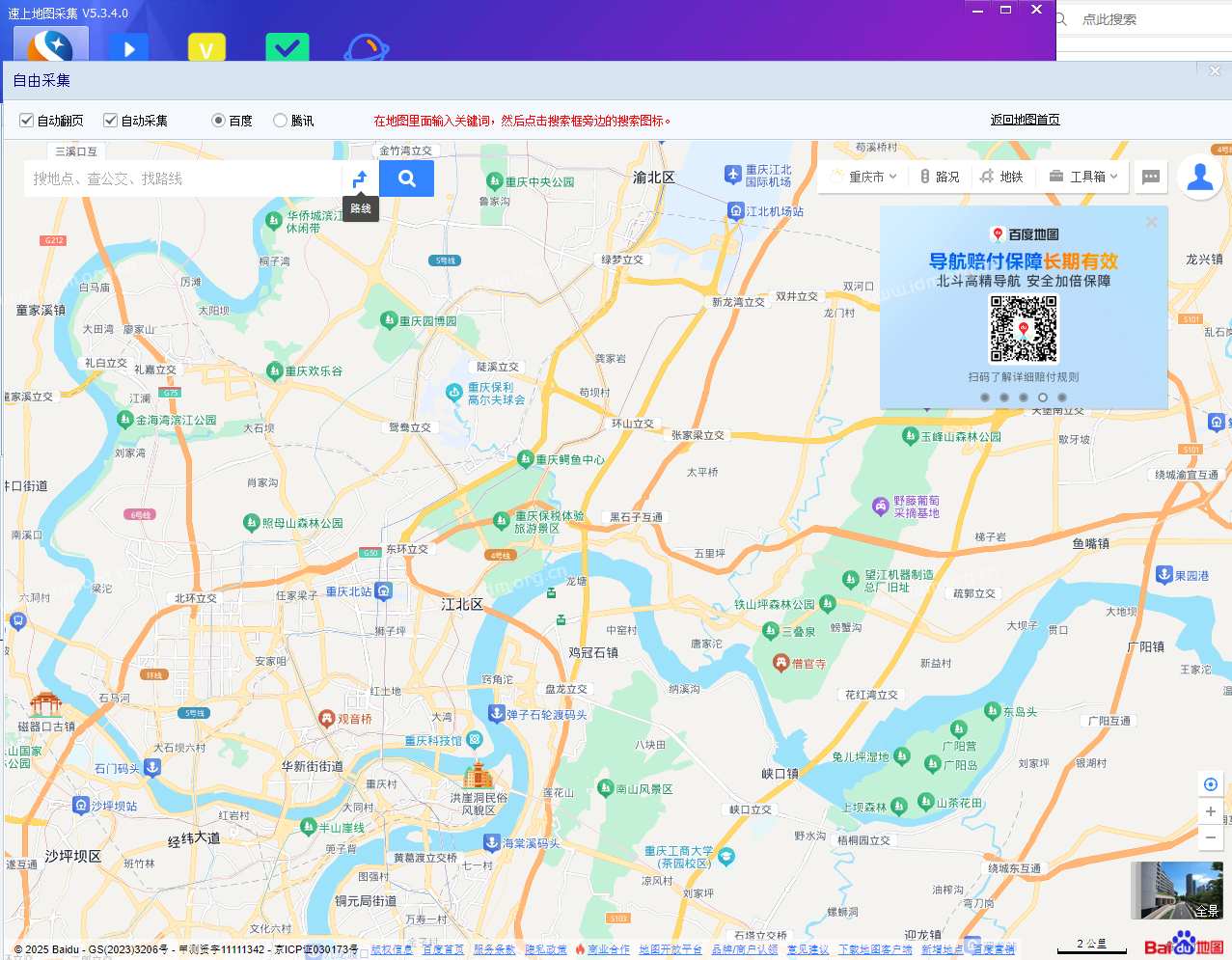The width and height of the screenshot is (1232, 960).
Task: Open the 版权信息 footer link
Action: click(392, 949)
